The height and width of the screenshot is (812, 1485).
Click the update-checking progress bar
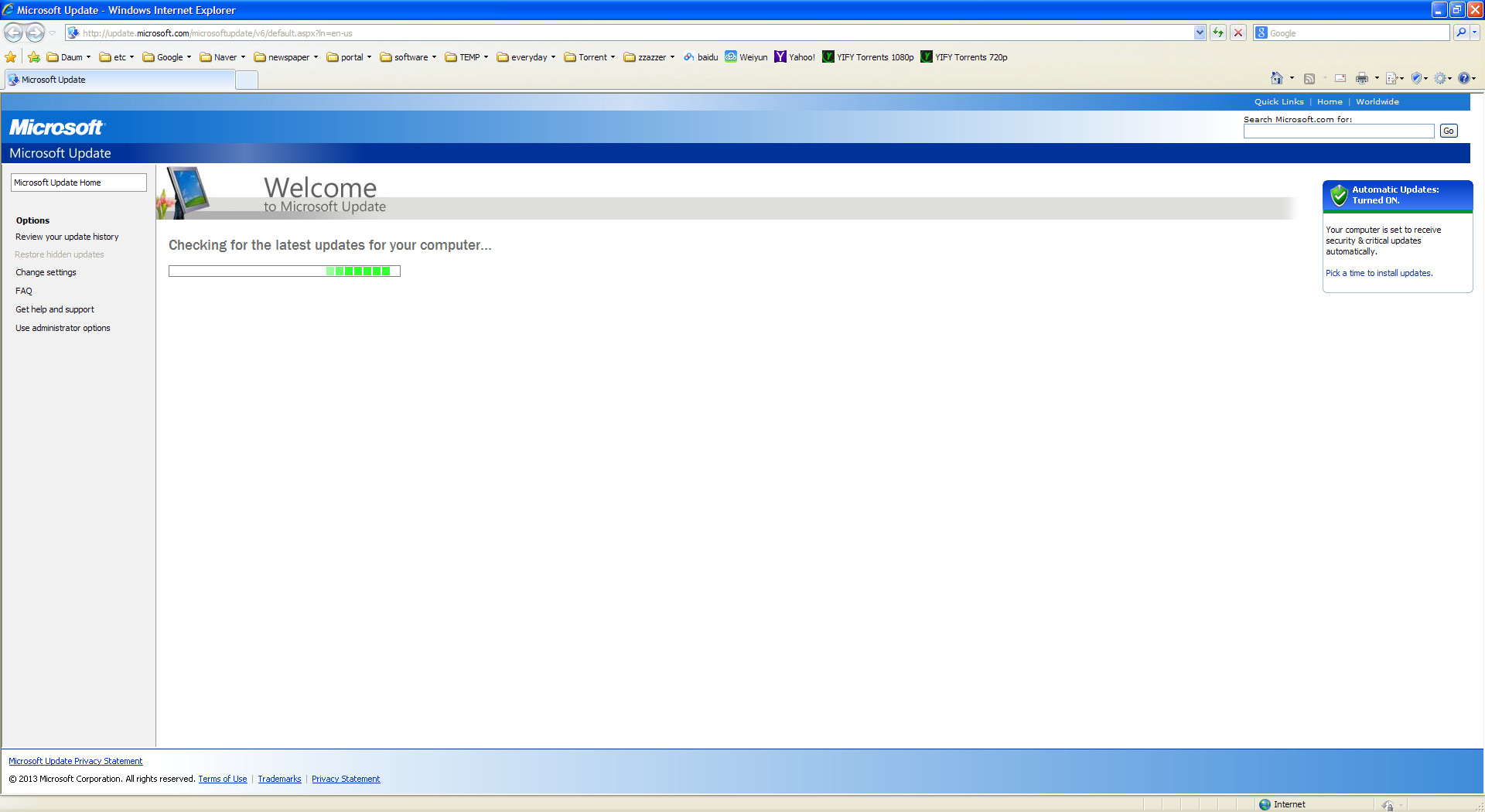285,271
